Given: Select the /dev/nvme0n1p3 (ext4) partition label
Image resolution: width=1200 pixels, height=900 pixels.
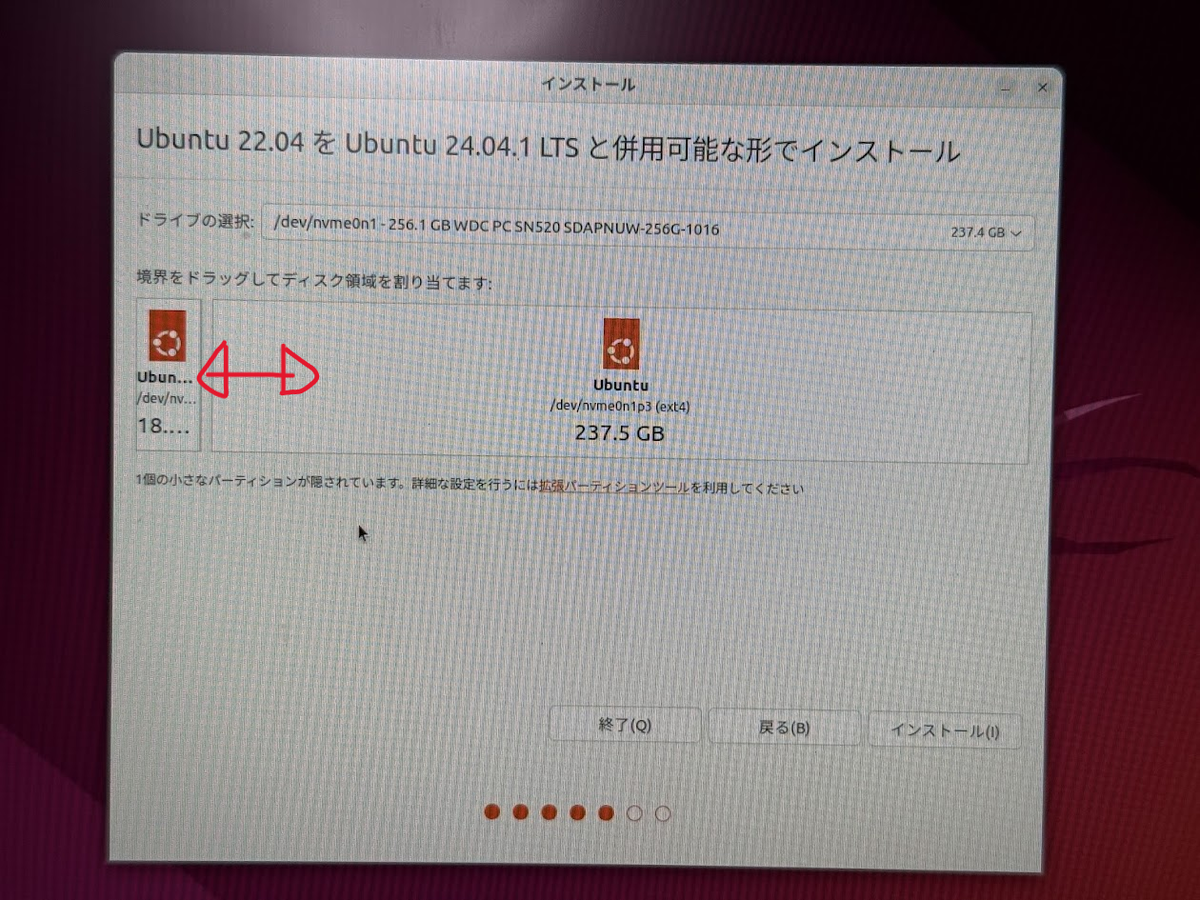Looking at the screenshot, I should click(x=621, y=406).
